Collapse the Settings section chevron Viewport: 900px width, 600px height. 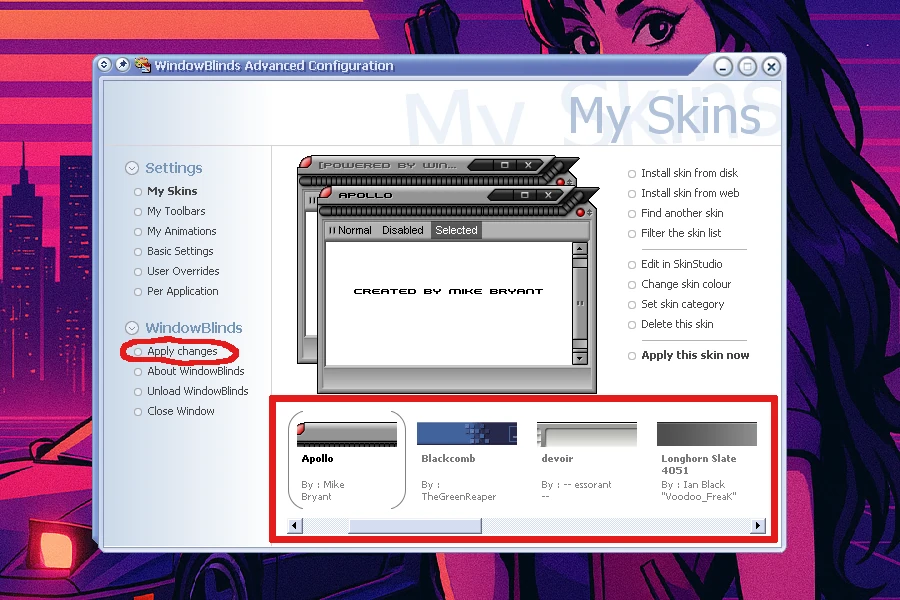[x=132, y=168]
